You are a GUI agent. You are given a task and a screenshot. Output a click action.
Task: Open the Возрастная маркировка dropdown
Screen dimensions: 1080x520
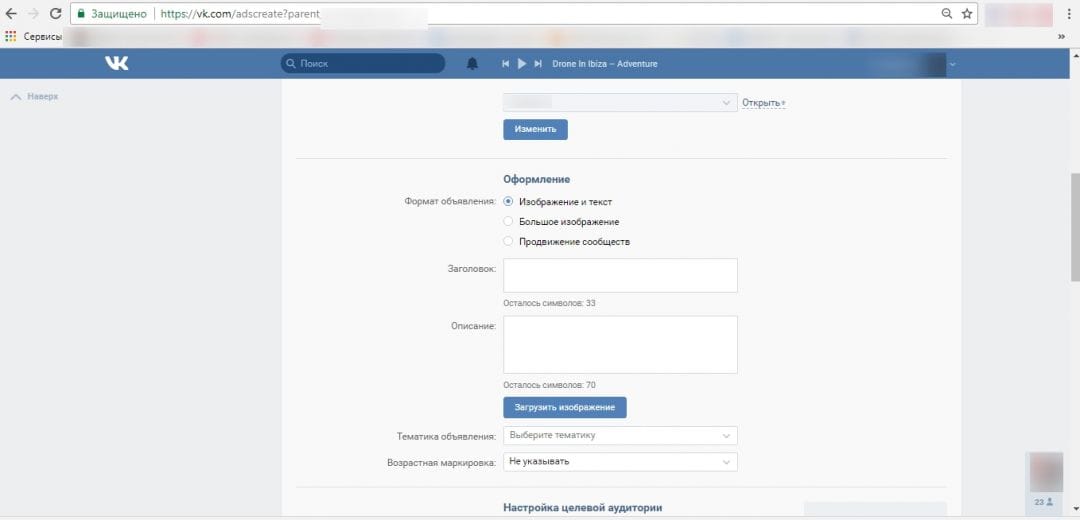(620, 461)
